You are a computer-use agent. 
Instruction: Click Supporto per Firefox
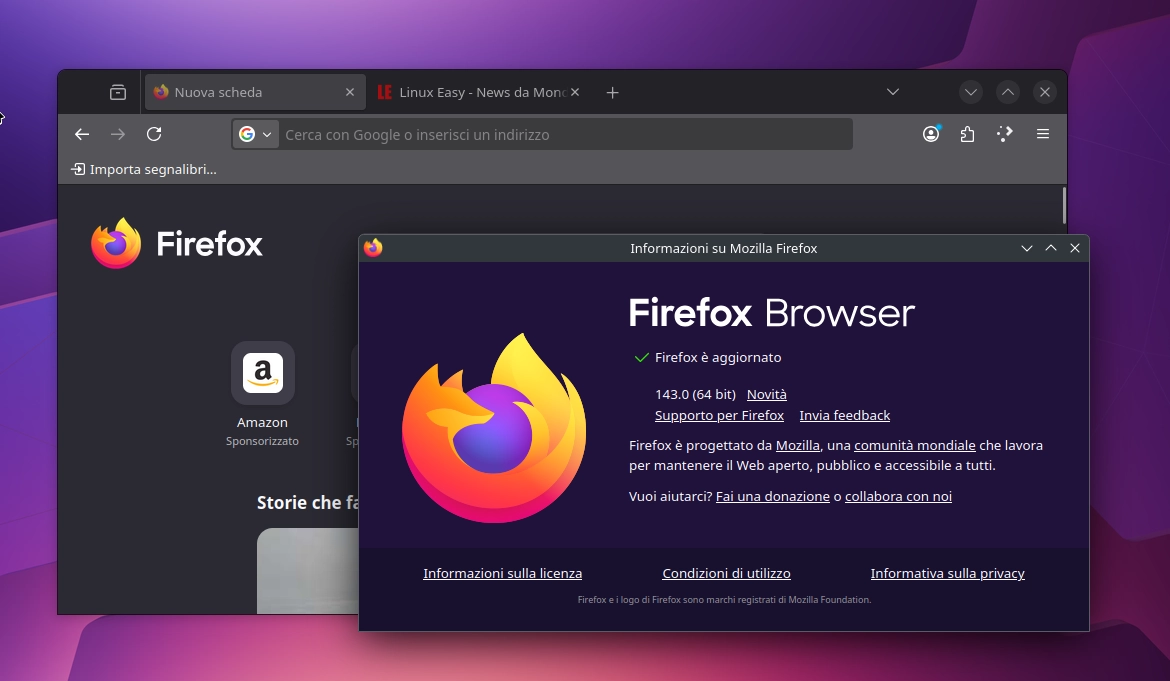click(x=719, y=415)
